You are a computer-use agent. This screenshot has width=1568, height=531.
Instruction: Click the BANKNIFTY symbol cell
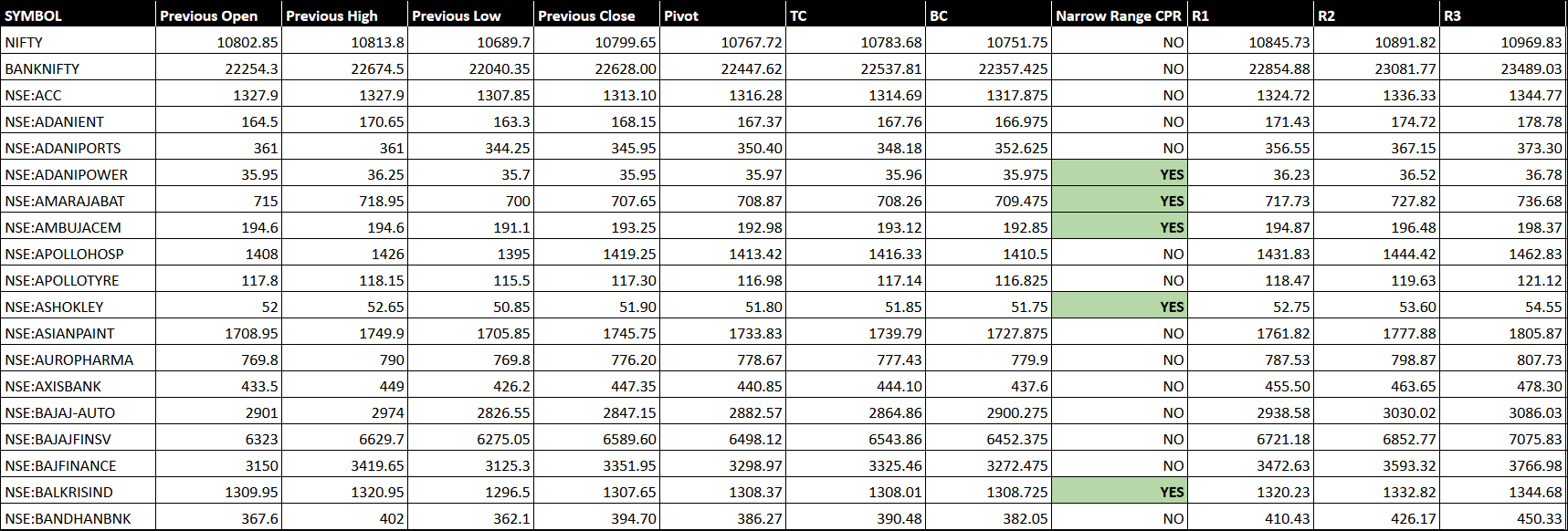[x=78, y=68]
